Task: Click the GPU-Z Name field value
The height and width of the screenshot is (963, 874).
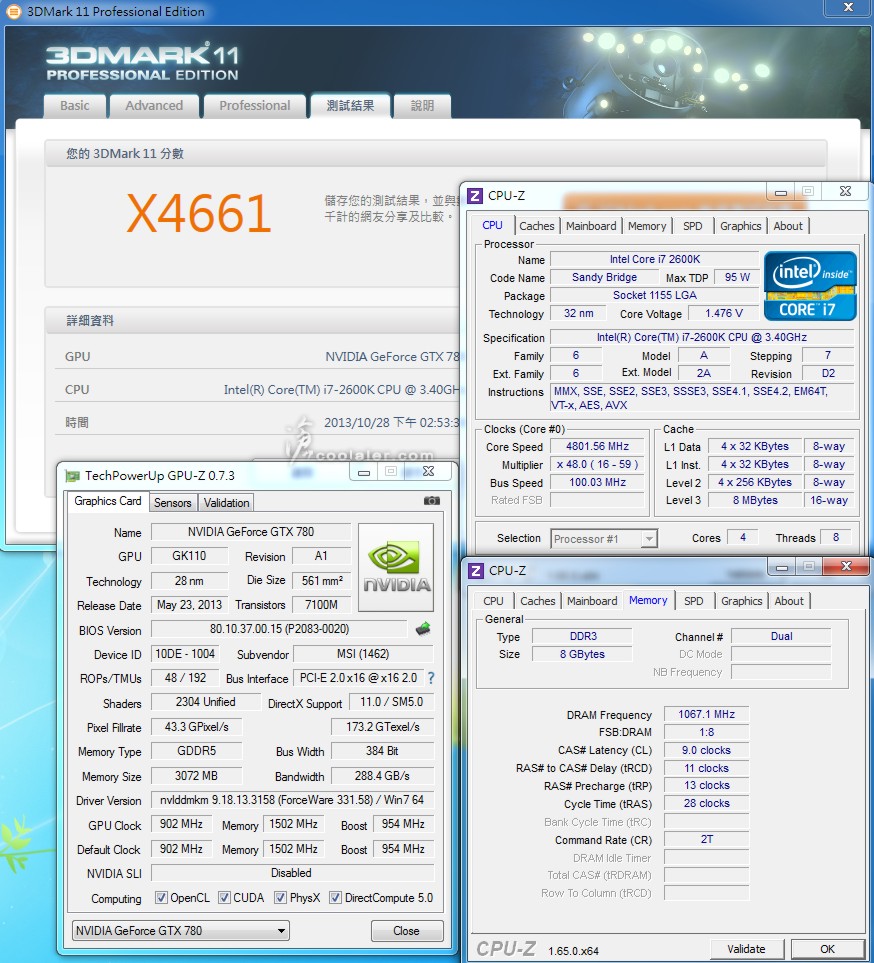Action: pos(251,532)
